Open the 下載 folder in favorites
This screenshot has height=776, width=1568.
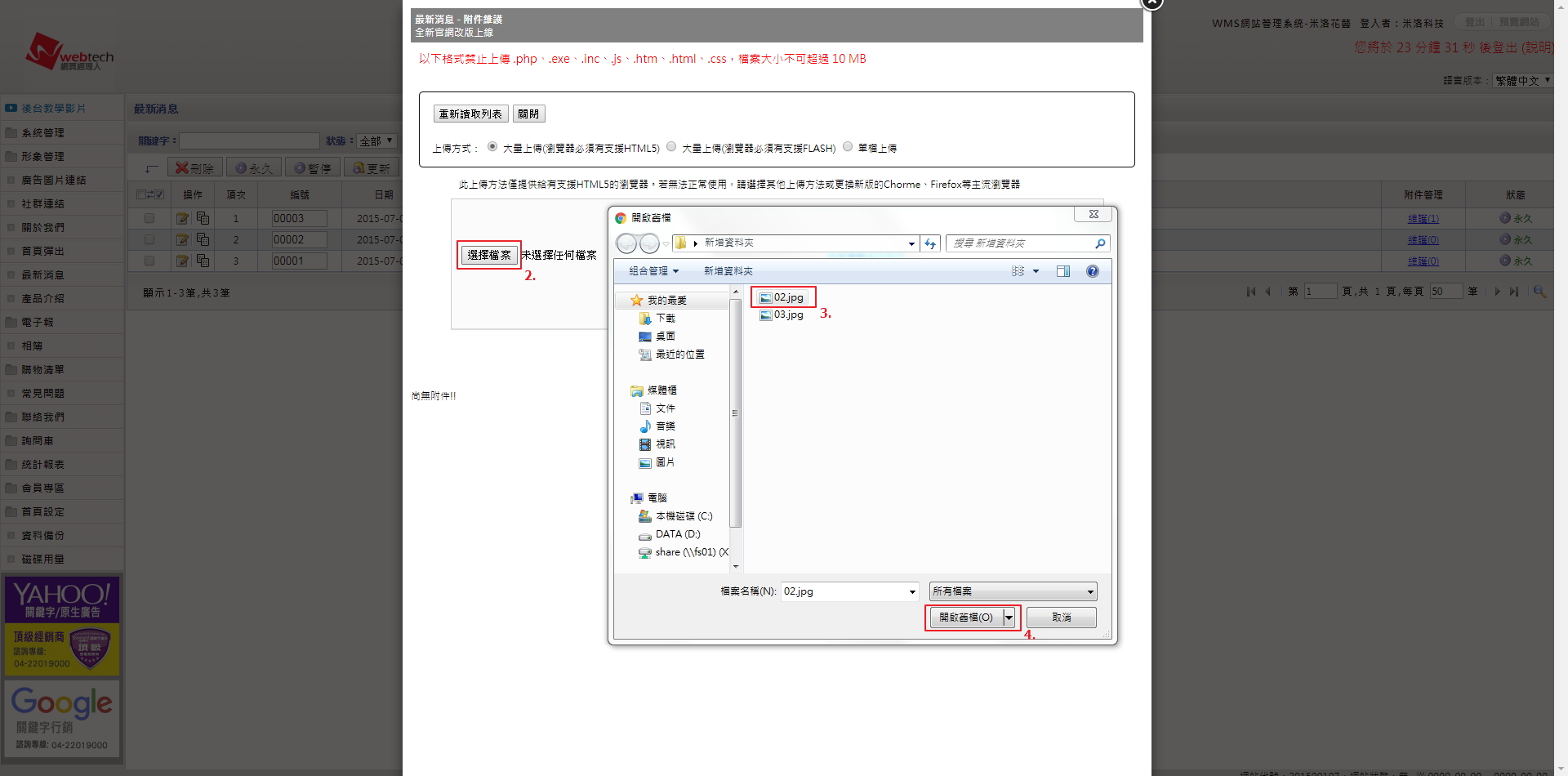[x=665, y=319]
